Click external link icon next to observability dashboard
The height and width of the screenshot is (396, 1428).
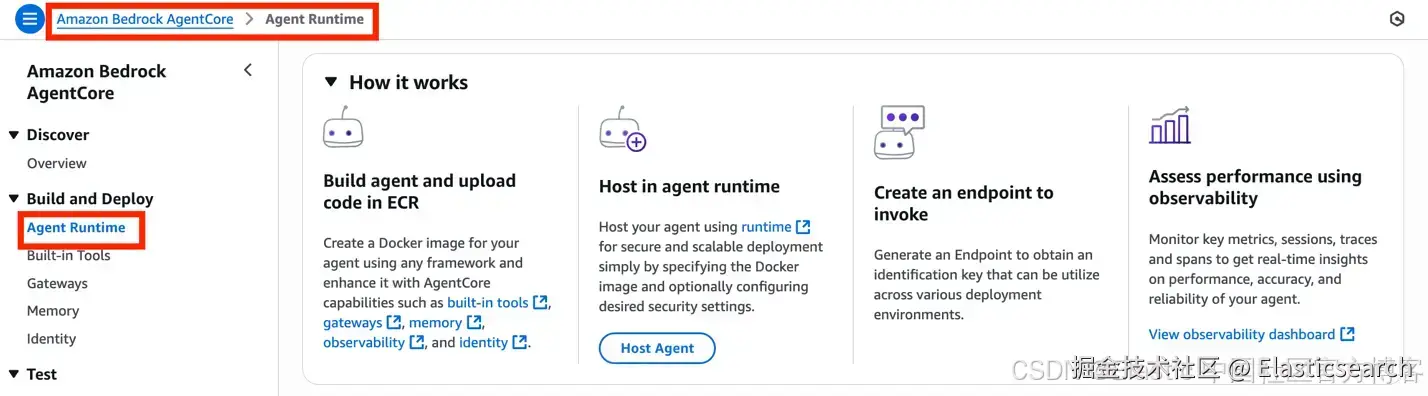pyautogui.click(x=1348, y=334)
